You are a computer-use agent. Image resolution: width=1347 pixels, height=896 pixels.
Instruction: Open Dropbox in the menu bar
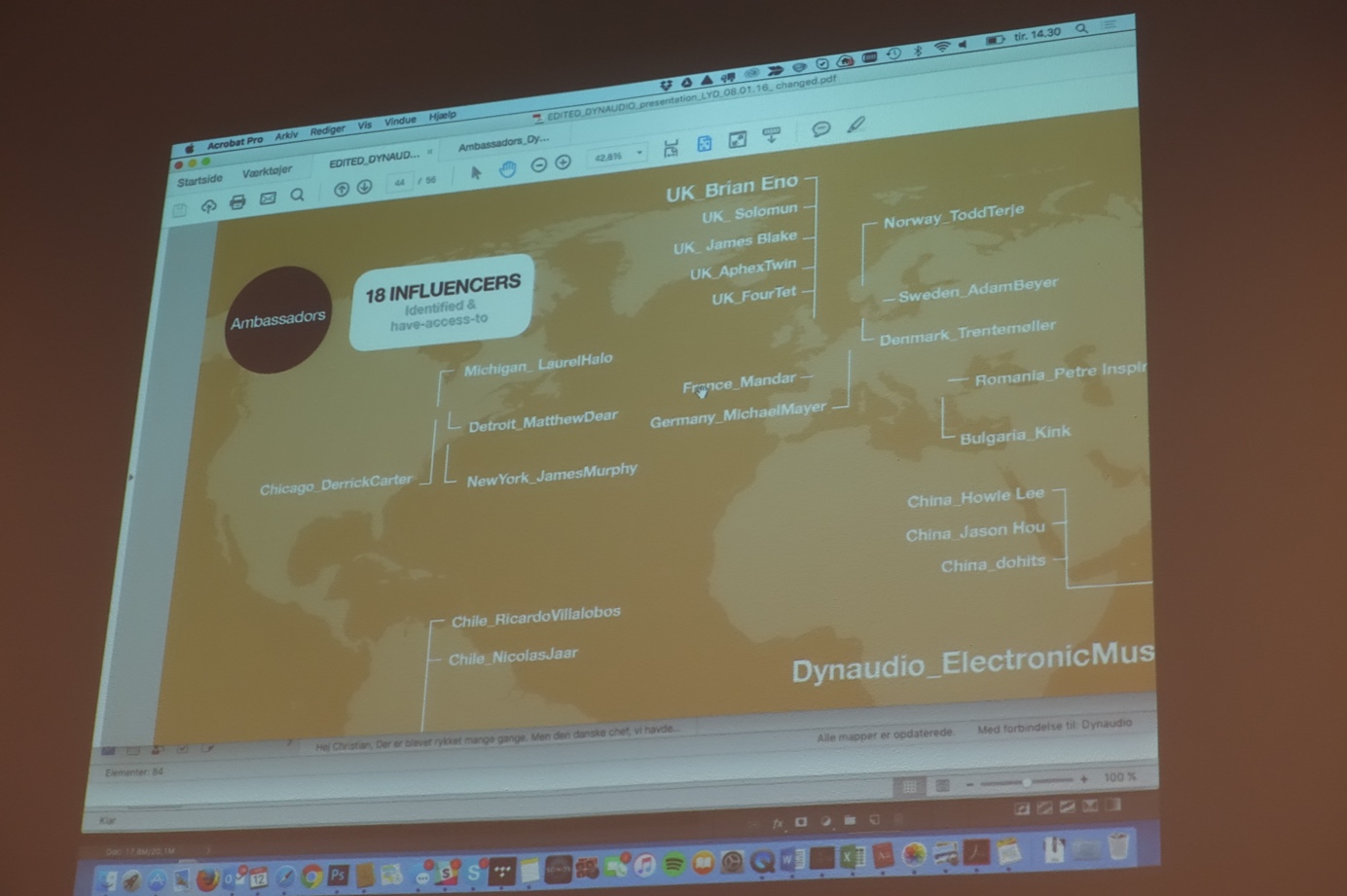(x=666, y=86)
